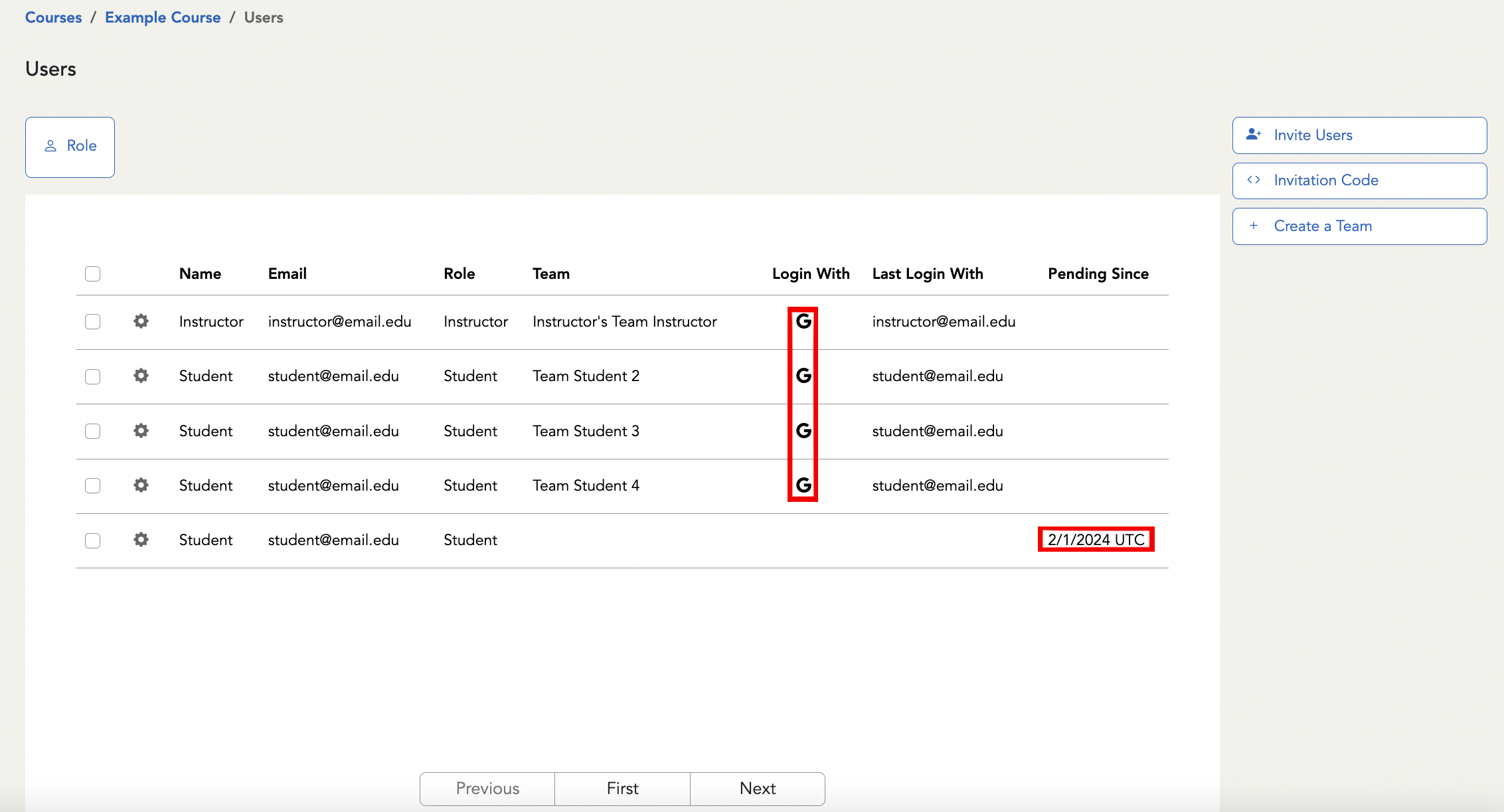The image size is (1504, 812).
Task: Click the plus icon on Create a Team
Action: [1254, 226]
